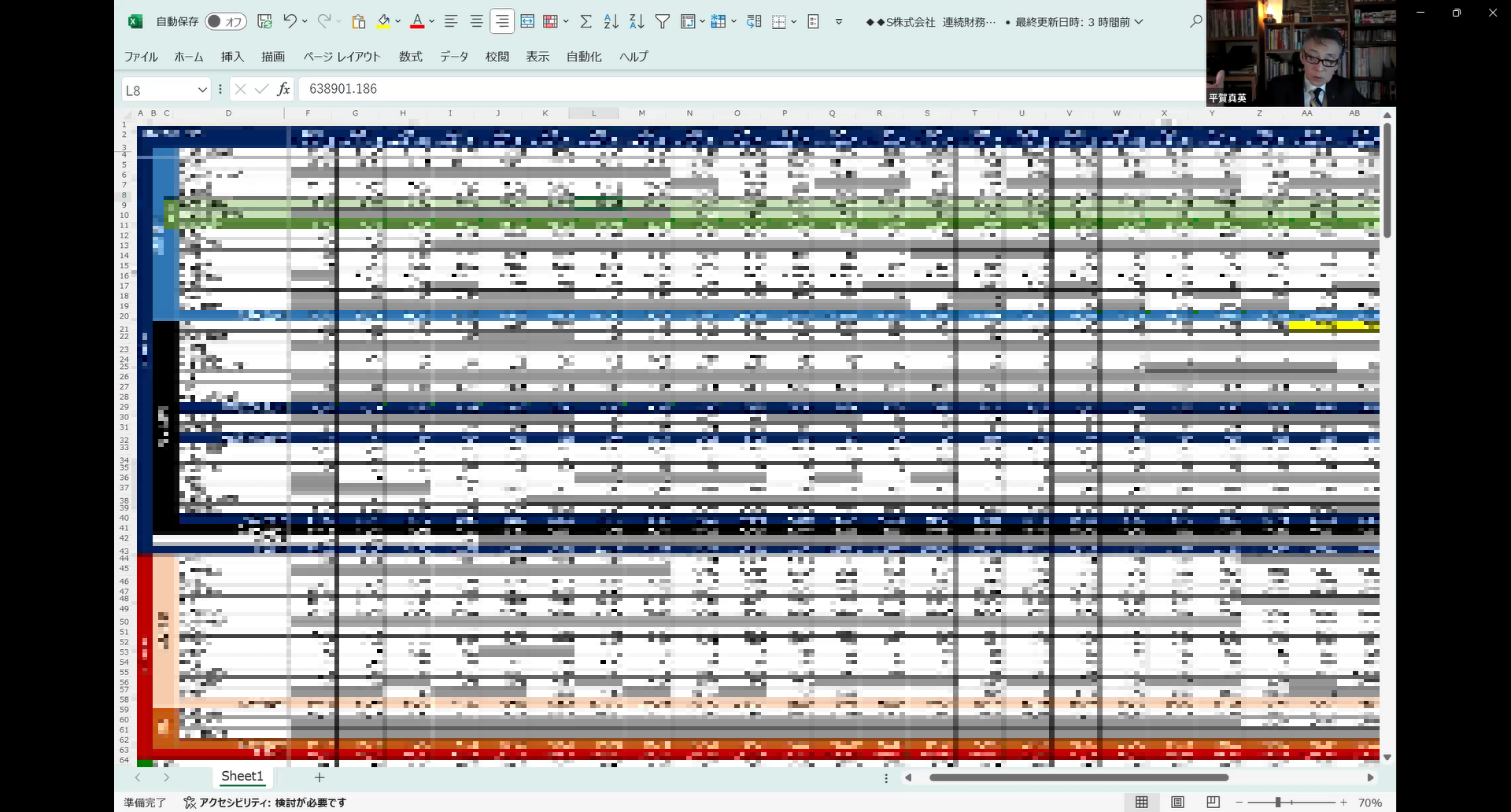Open search with the magnifier icon
Image resolution: width=1511 pixels, height=812 pixels.
pos(1195,22)
